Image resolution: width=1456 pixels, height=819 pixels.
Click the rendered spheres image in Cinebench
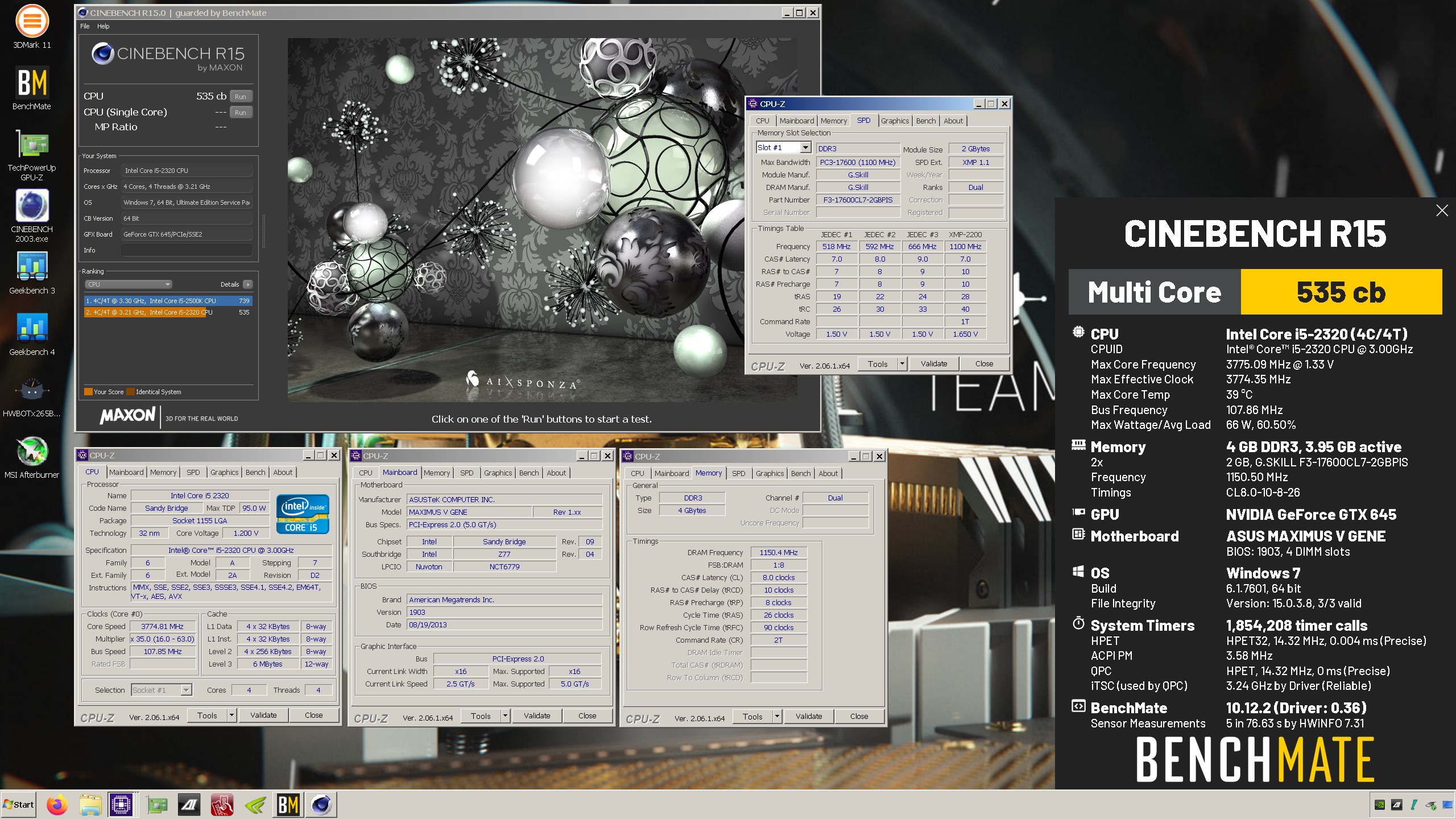(542, 220)
